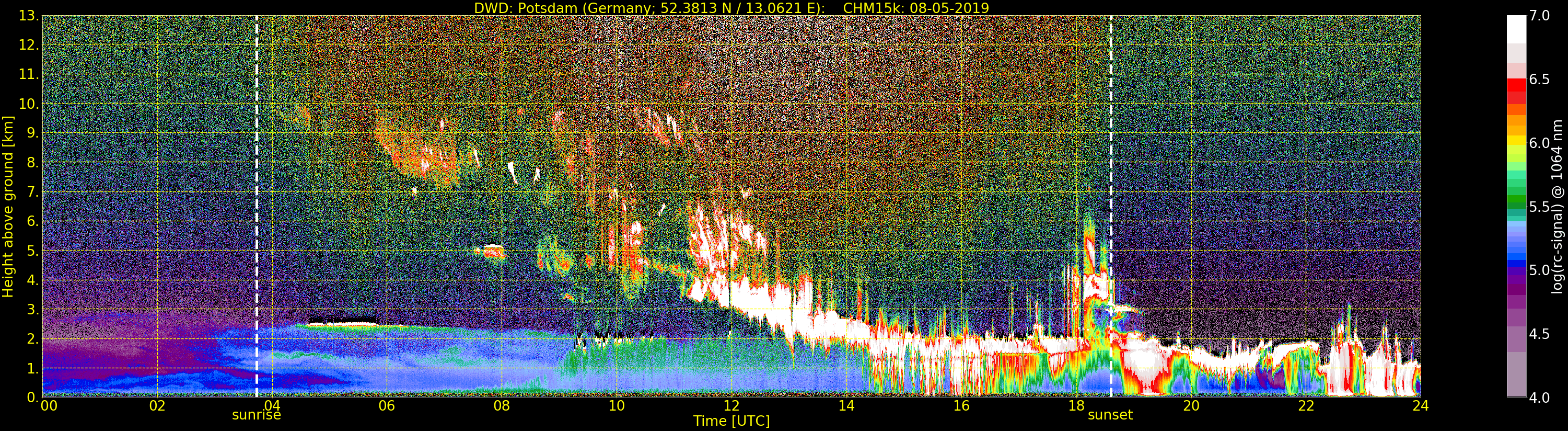
Task: Click the '6.5' colorbar scale value
Action: tap(1539, 80)
